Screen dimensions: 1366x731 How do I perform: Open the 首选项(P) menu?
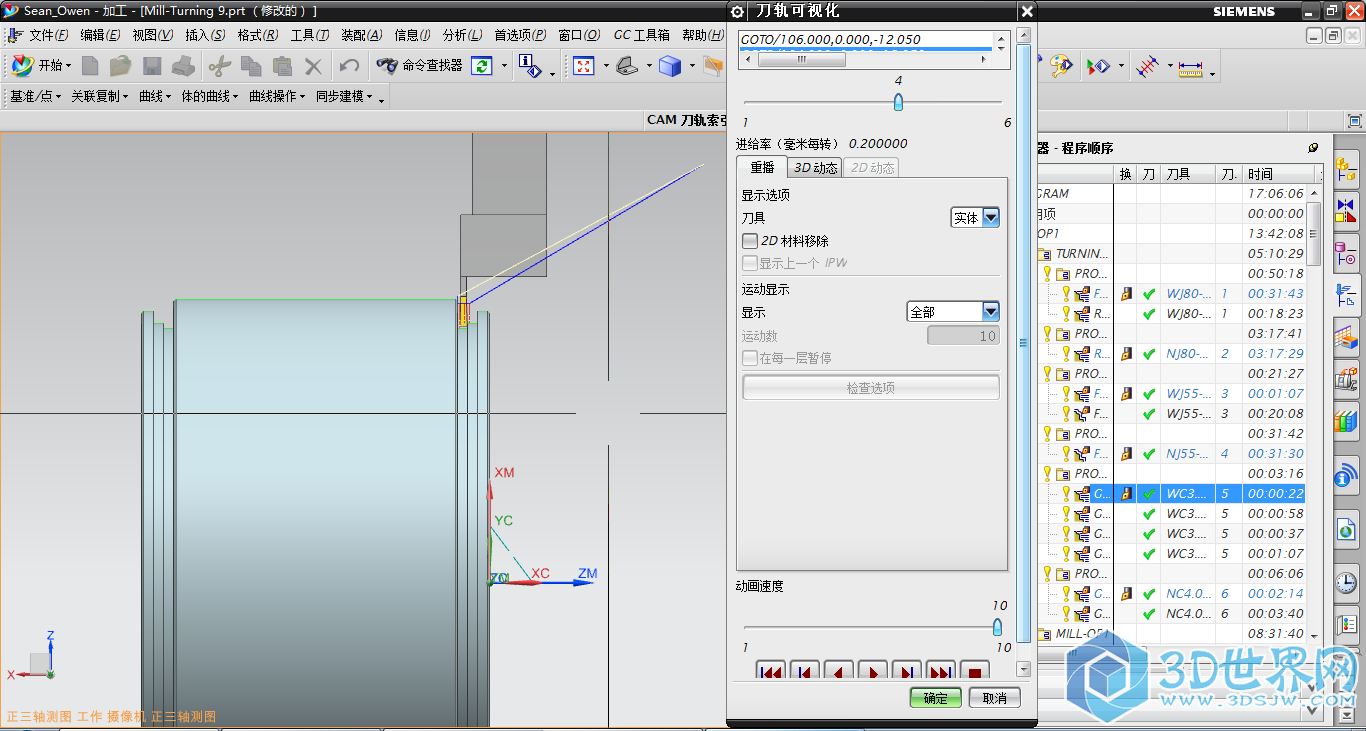pyautogui.click(x=520, y=35)
